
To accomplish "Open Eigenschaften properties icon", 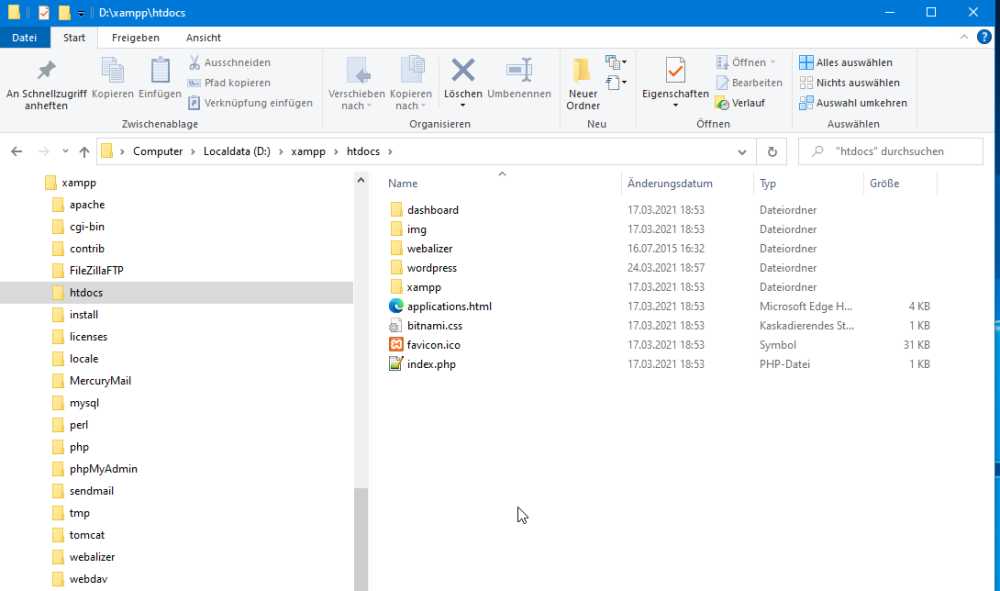I will pos(675,70).
